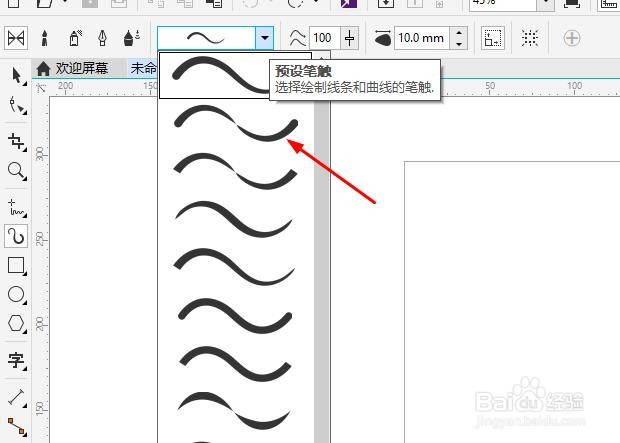Decrease stroke width with down arrow

(459, 44)
